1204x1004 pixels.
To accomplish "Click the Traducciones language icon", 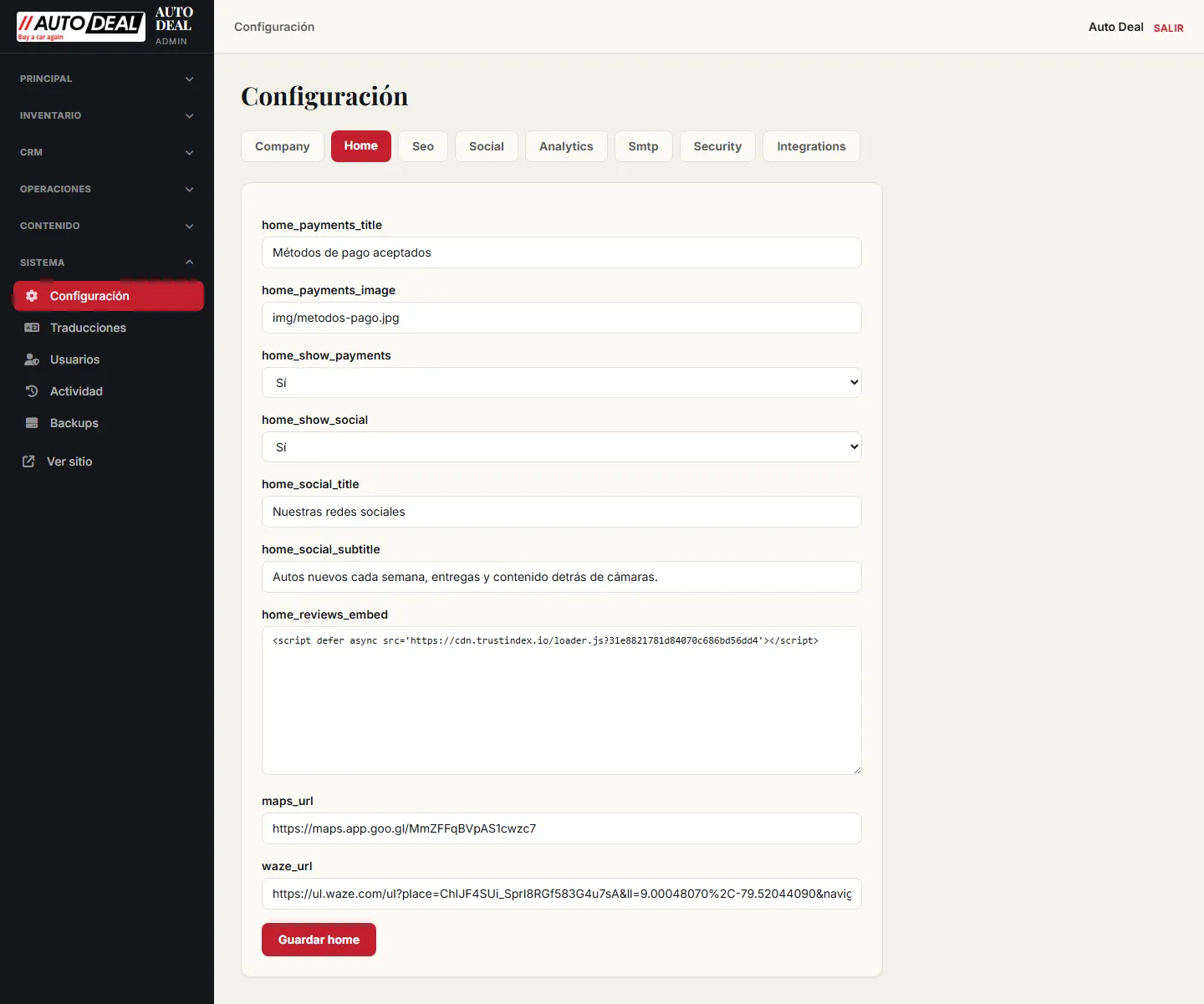I will point(32,328).
